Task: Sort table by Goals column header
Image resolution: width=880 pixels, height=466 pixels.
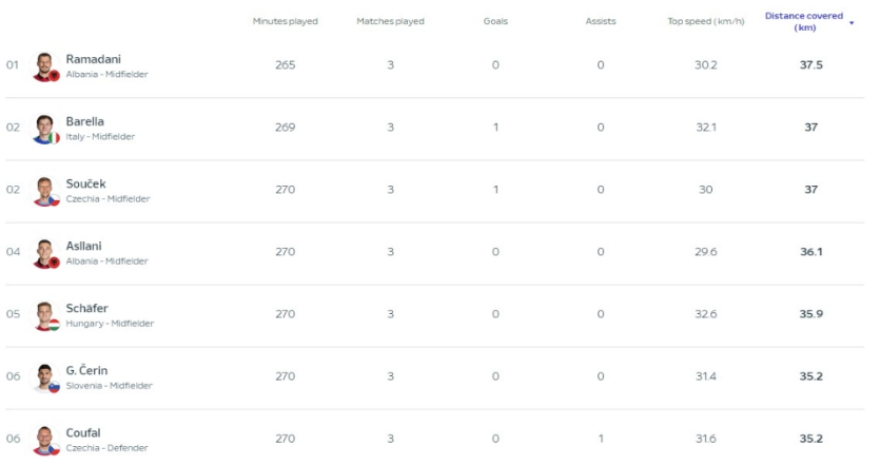Action: [496, 21]
